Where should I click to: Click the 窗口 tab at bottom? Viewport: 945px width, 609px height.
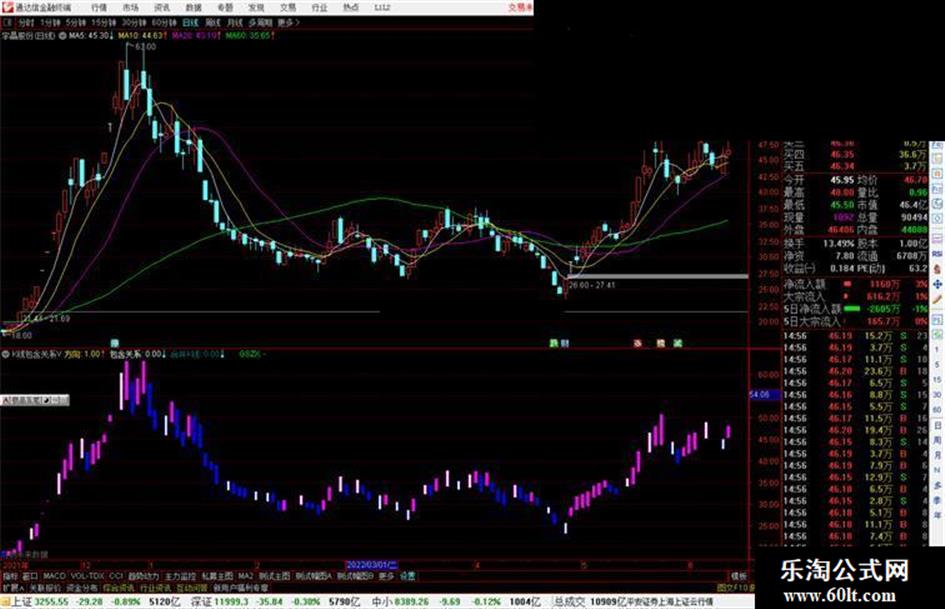click(x=30, y=576)
